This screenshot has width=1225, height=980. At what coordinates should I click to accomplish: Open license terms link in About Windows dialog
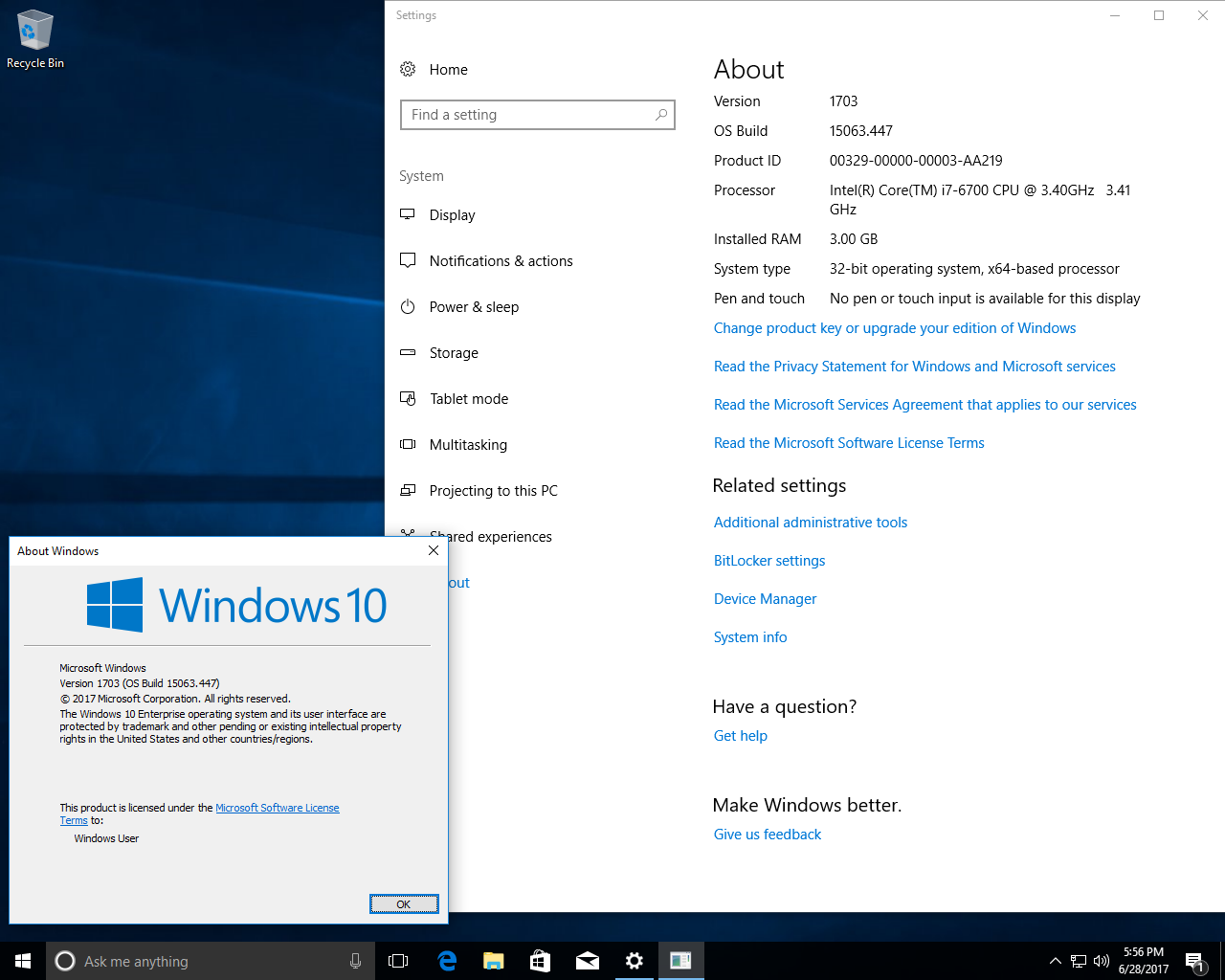278,808
